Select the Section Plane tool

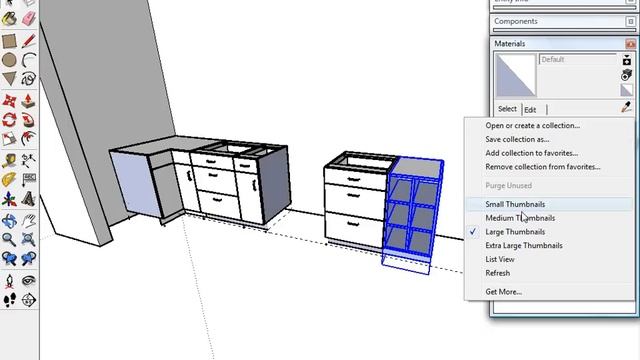(28, 300)
